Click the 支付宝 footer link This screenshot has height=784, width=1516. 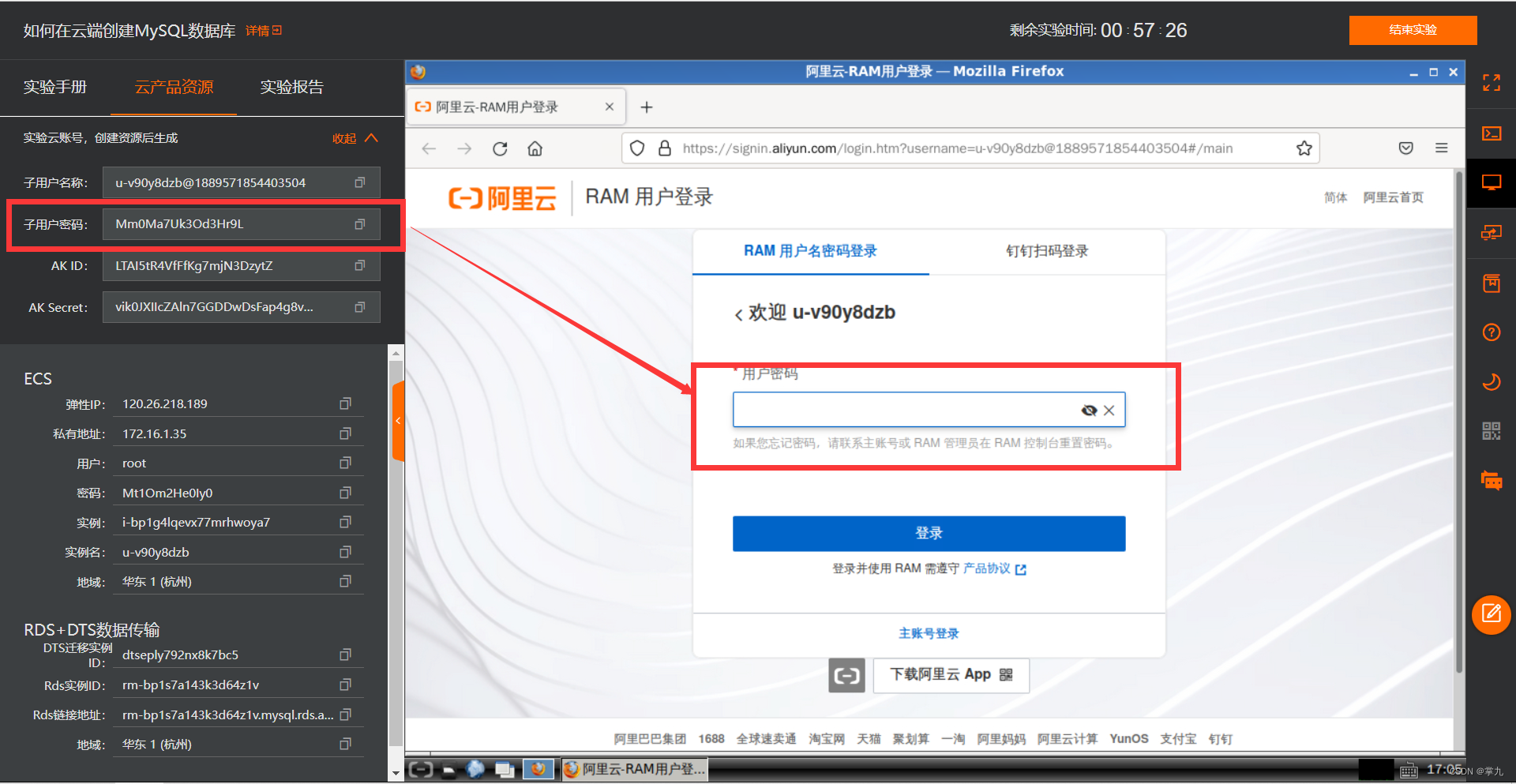click(1177, 739)
